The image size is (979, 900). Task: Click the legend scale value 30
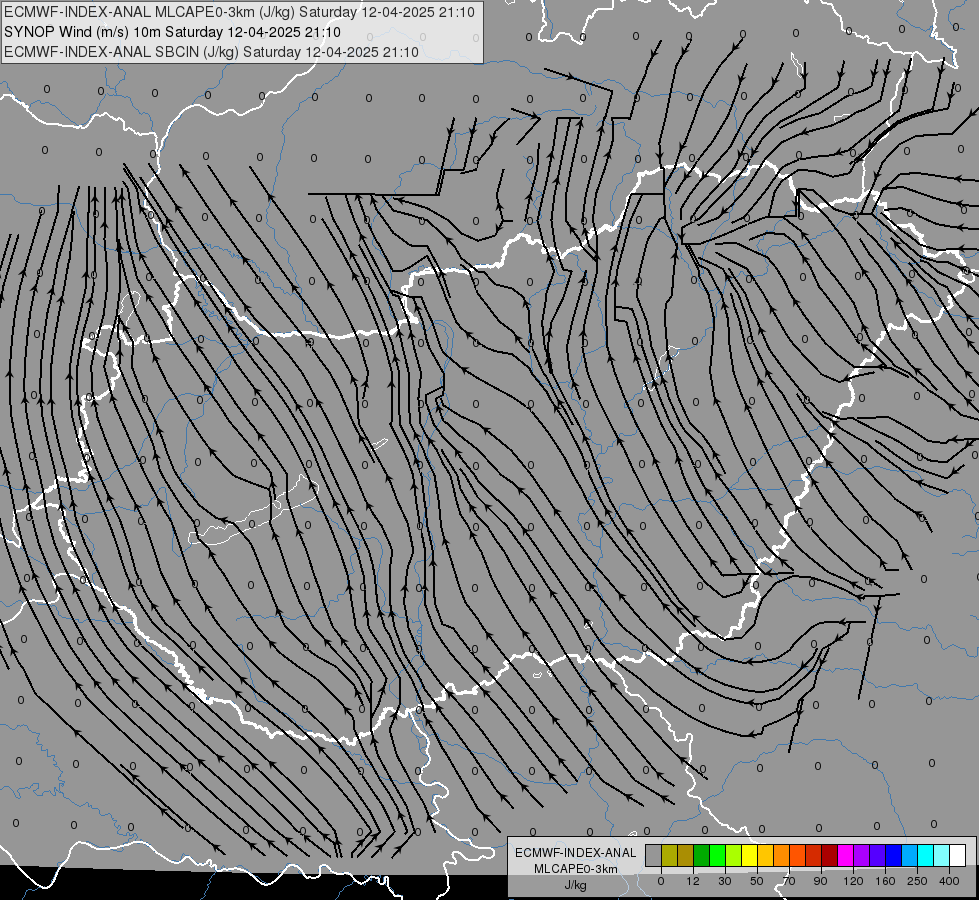(x=725, y=881)
